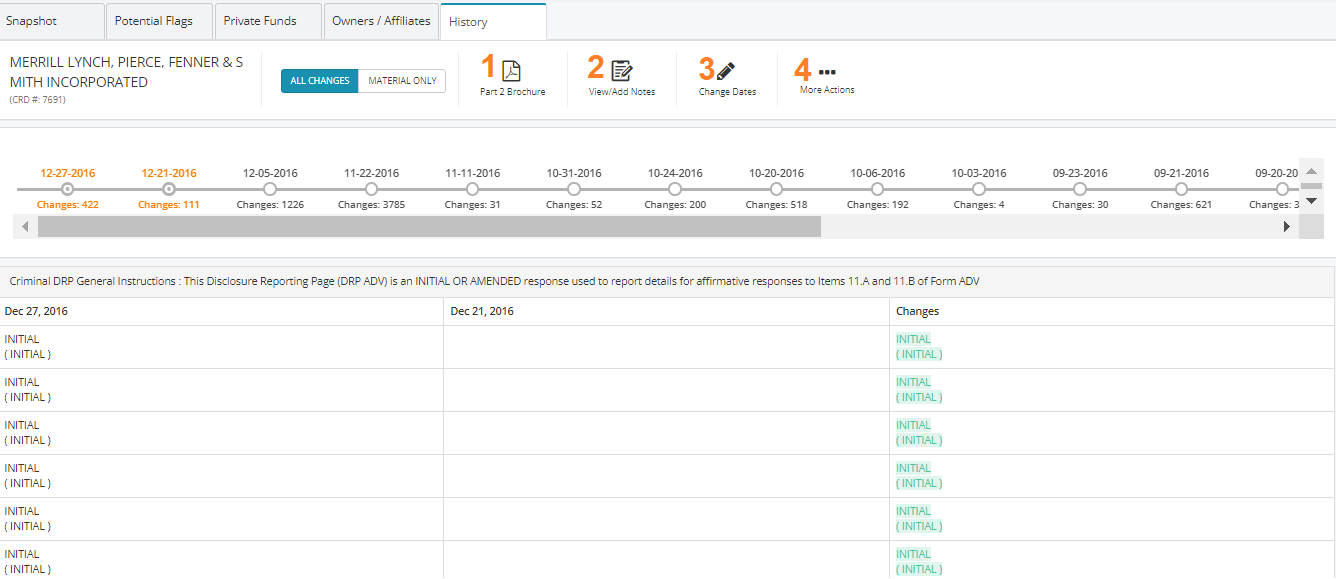Image resolution: width=1336 pixels, height=579 pixels.
Task: Click the Merrill Lynch firm name heading
Action: [x=126, y=72]
